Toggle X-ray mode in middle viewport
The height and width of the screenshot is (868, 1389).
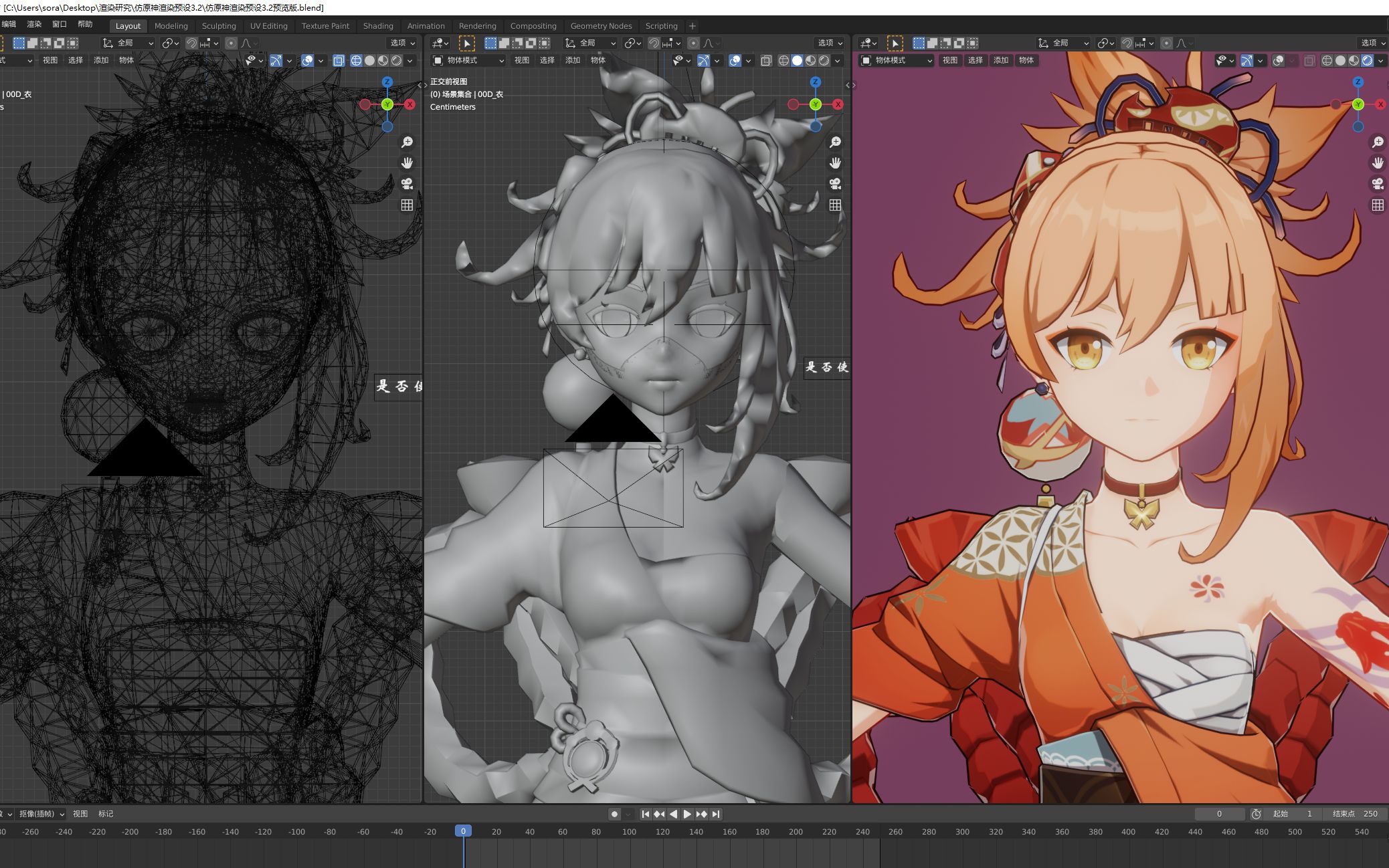[x=766, y=61]
